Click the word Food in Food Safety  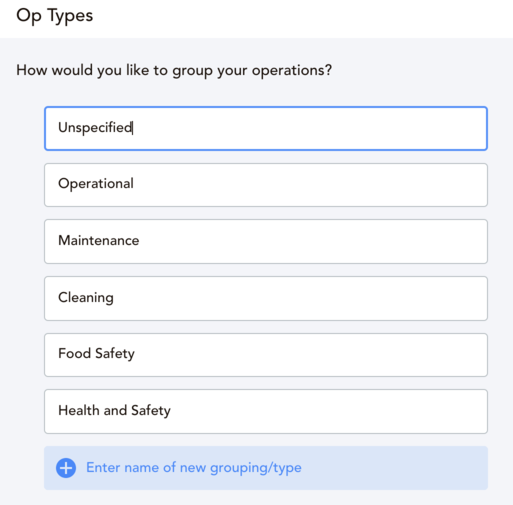[74, 353]
